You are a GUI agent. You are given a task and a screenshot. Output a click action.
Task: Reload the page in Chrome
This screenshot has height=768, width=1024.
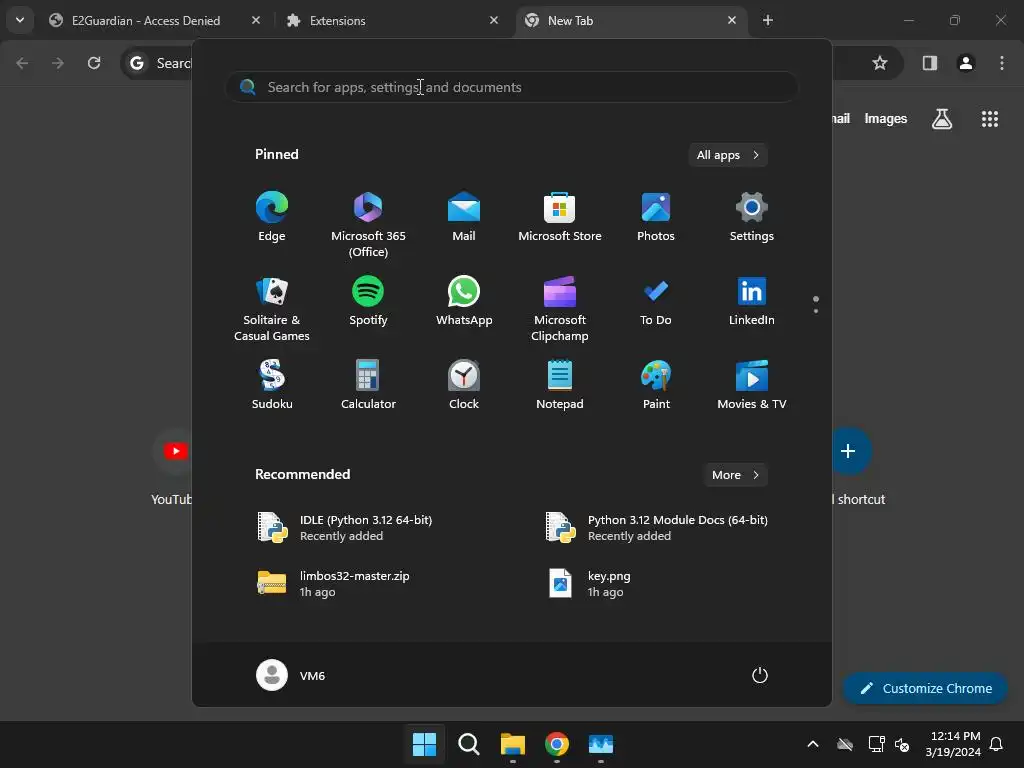pyautogui.click(x=94, y=63)
